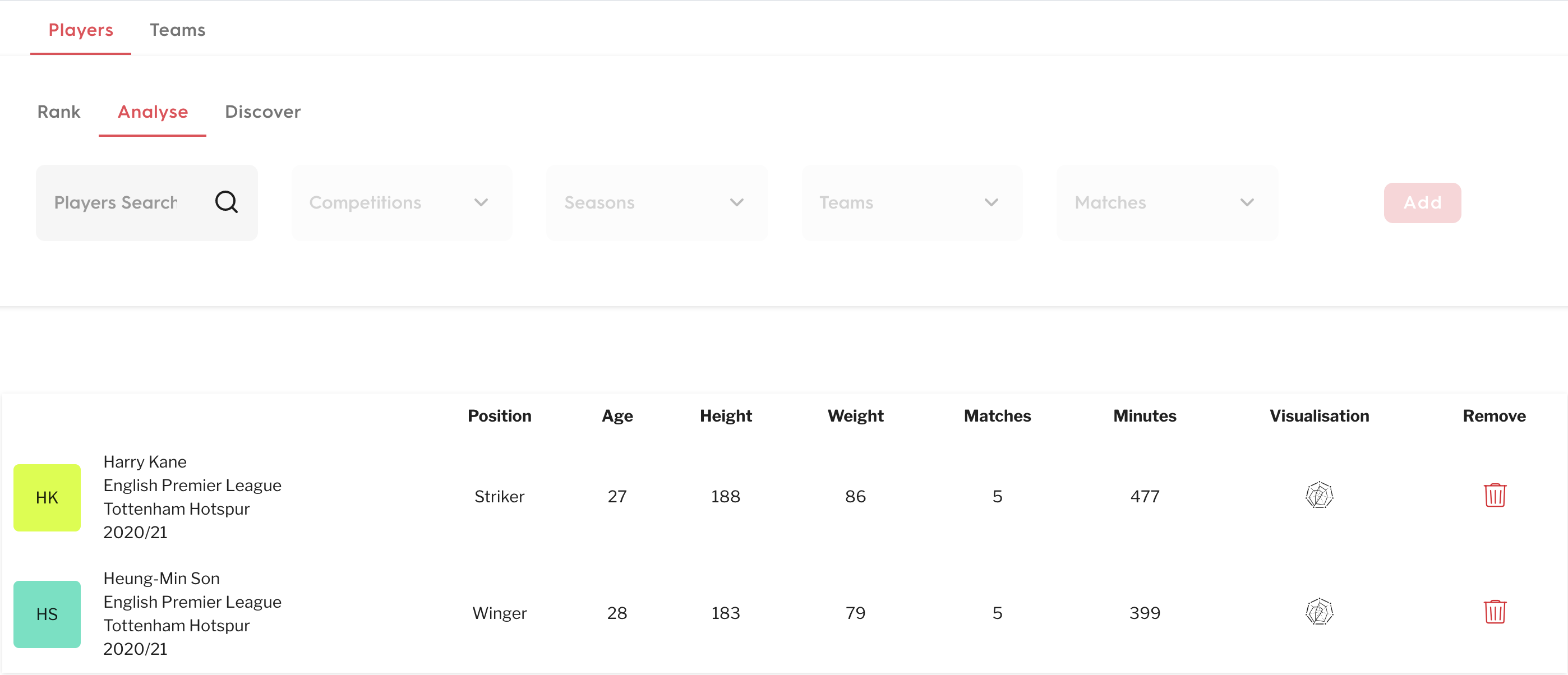The width and height of the screenshot is (1568, 675).
Task: Expand the Seasons dropdown
Action: tap(657, 203)
